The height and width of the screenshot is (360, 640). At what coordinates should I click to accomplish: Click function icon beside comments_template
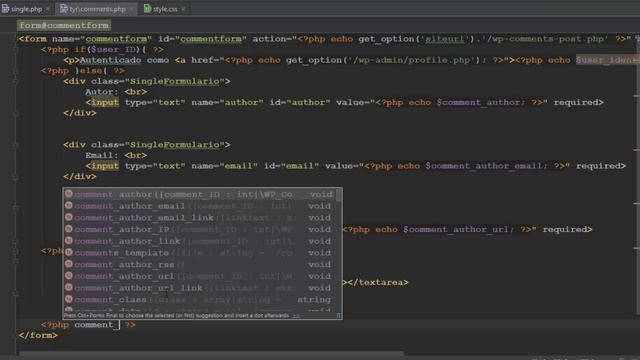tap(69, 252)
